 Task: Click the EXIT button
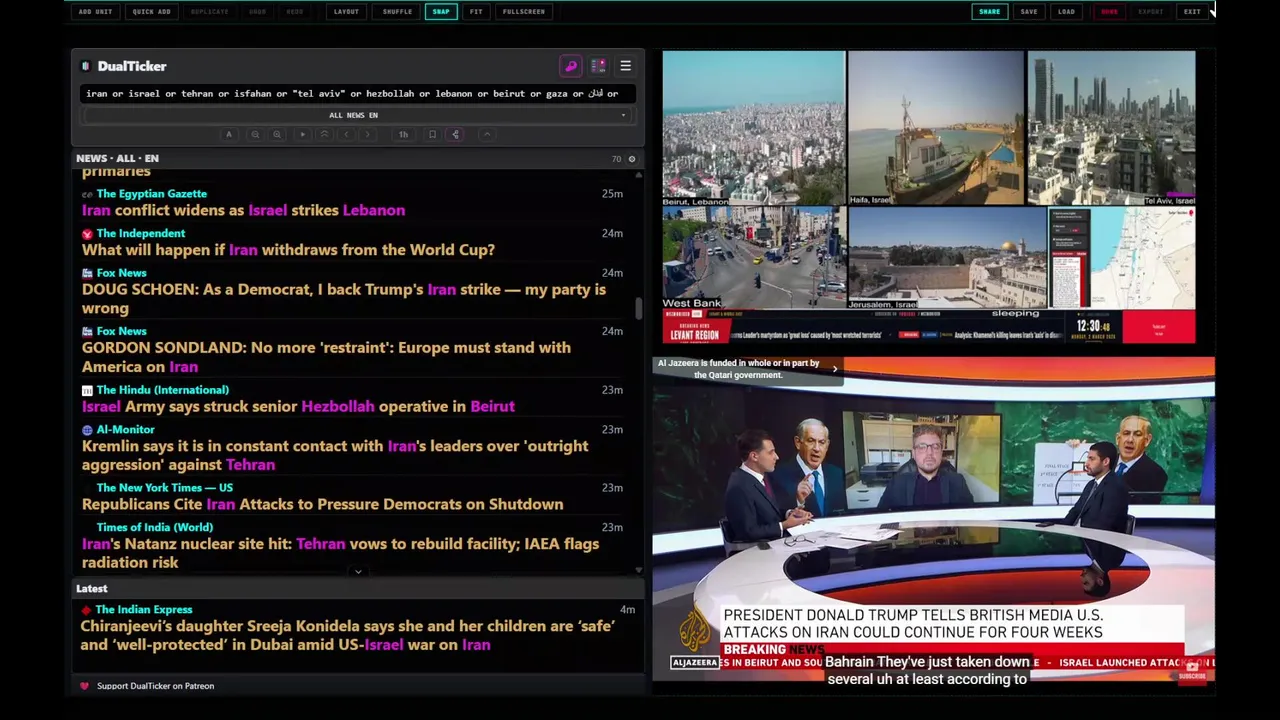click(1192, 11)
